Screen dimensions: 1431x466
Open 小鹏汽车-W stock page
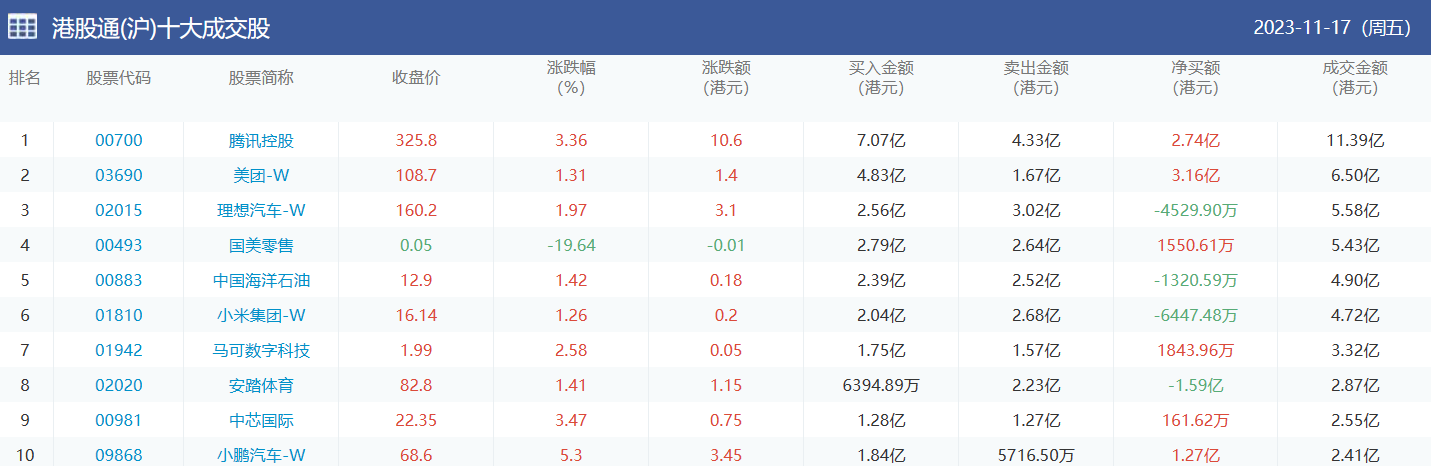[x=261, y=456]
